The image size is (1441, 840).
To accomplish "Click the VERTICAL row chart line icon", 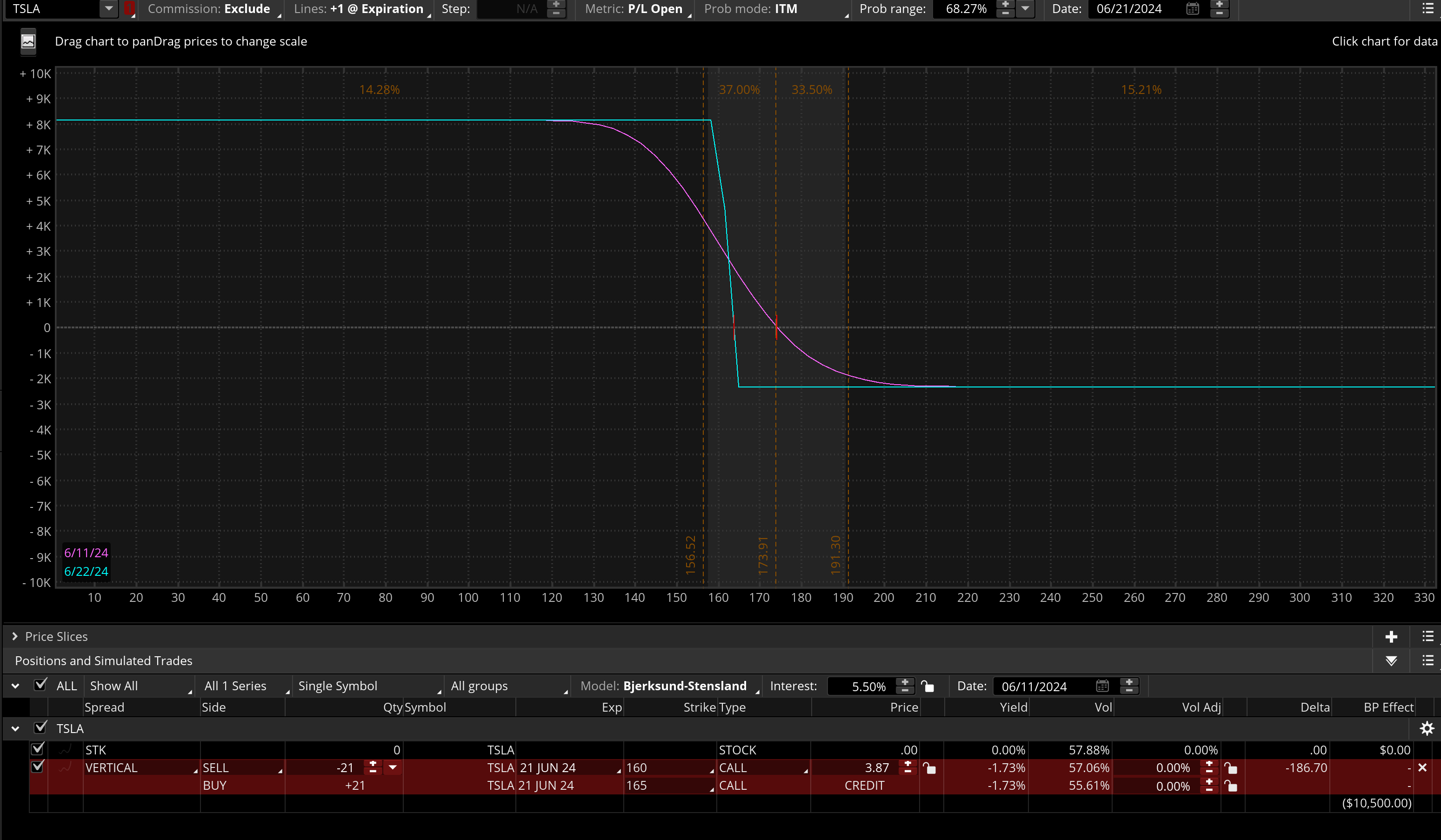I will click(66, 767).
